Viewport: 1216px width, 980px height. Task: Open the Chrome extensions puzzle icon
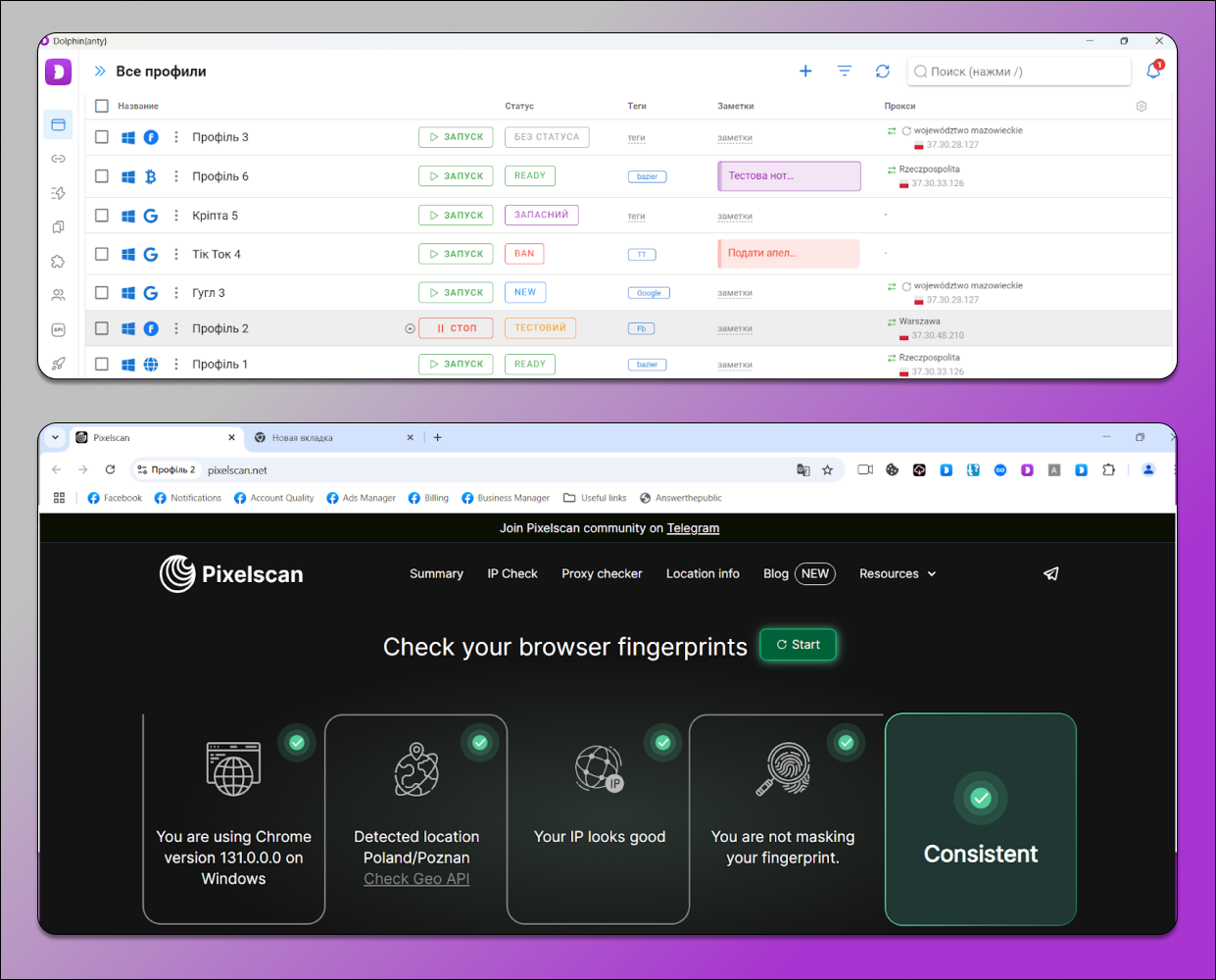tap(1108, 470)
